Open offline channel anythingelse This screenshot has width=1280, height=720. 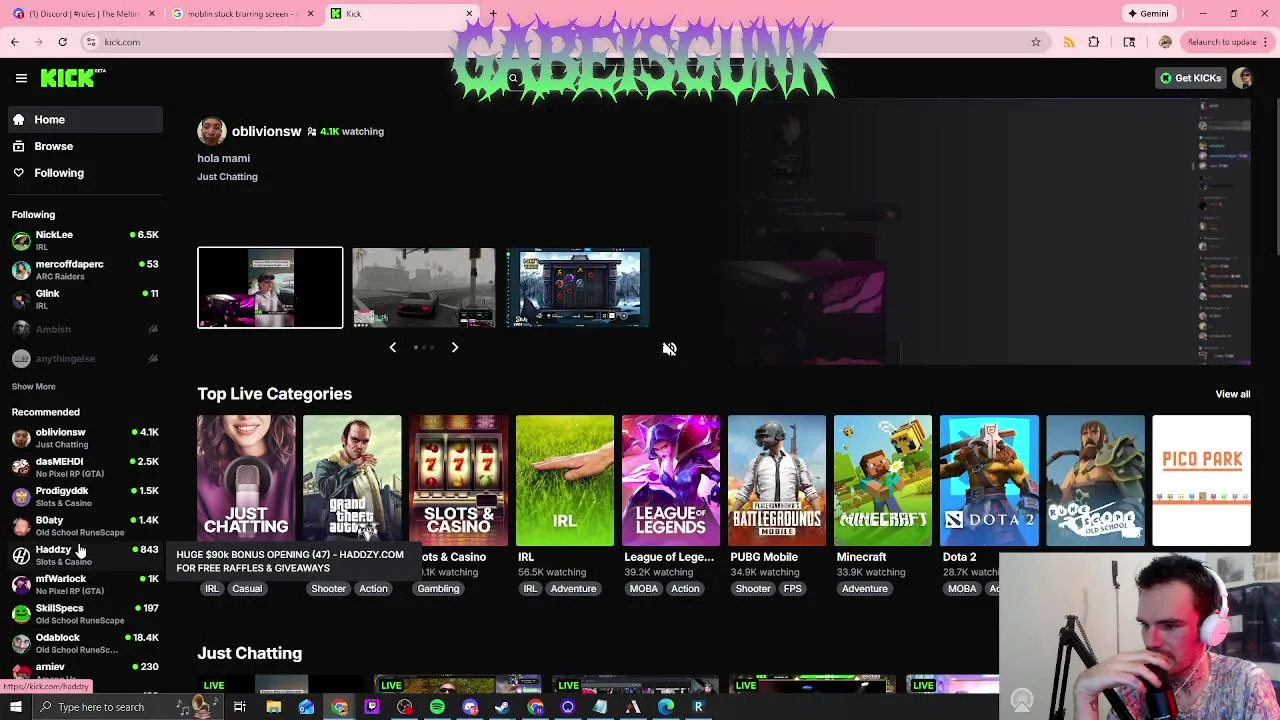coord(85,358)
